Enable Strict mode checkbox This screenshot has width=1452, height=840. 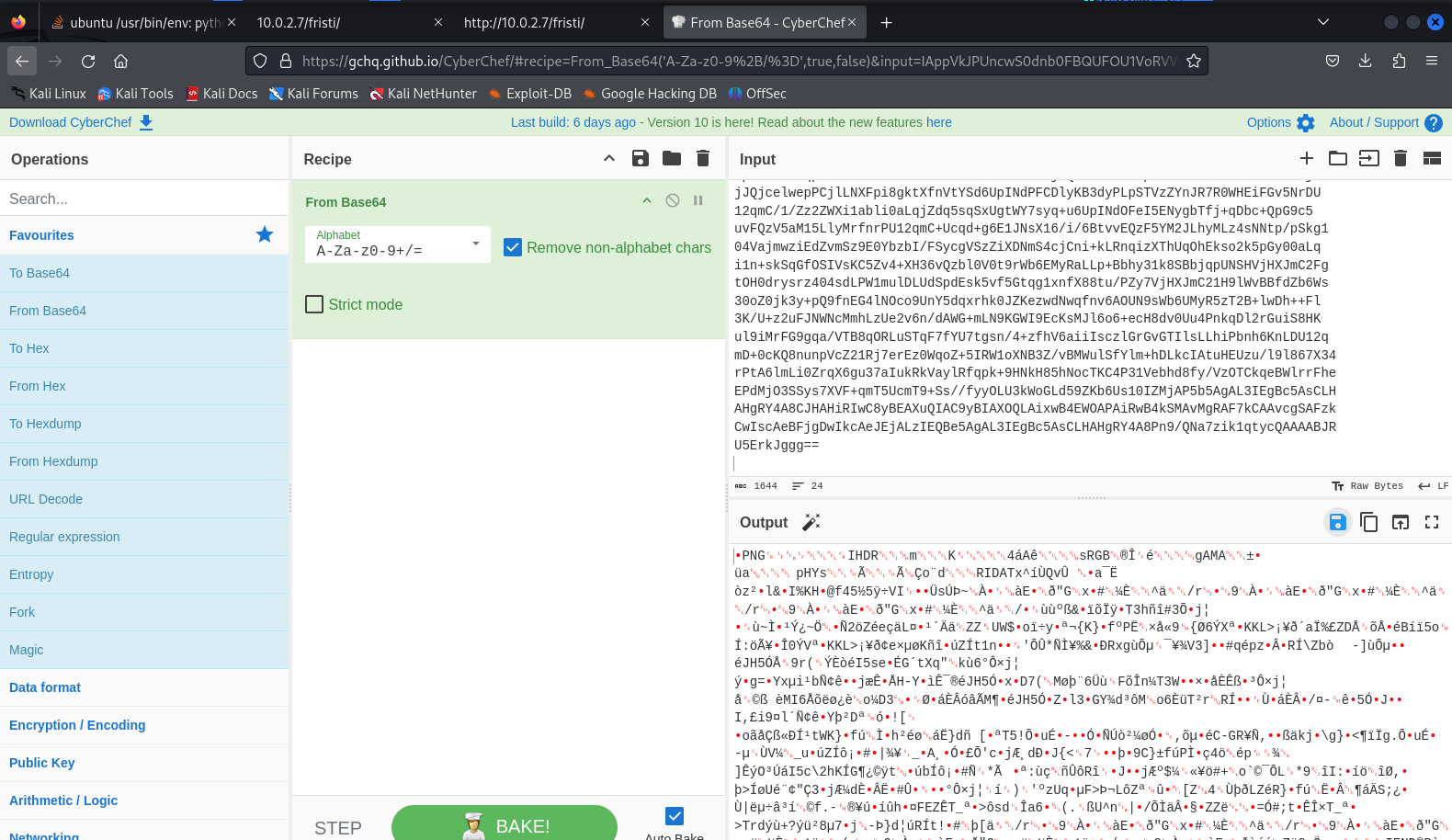click(314, 304)
